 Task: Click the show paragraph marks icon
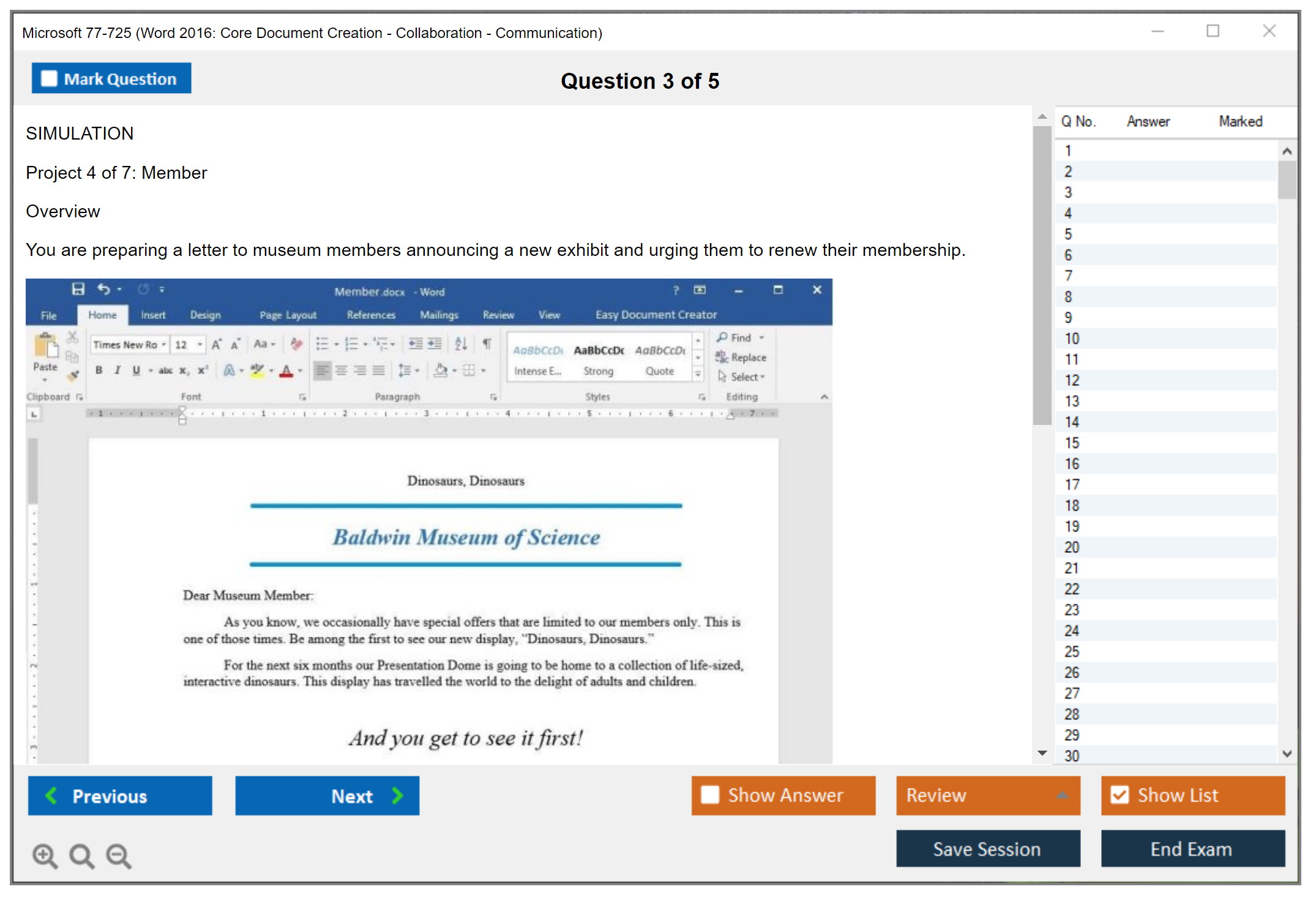[487, 344]
